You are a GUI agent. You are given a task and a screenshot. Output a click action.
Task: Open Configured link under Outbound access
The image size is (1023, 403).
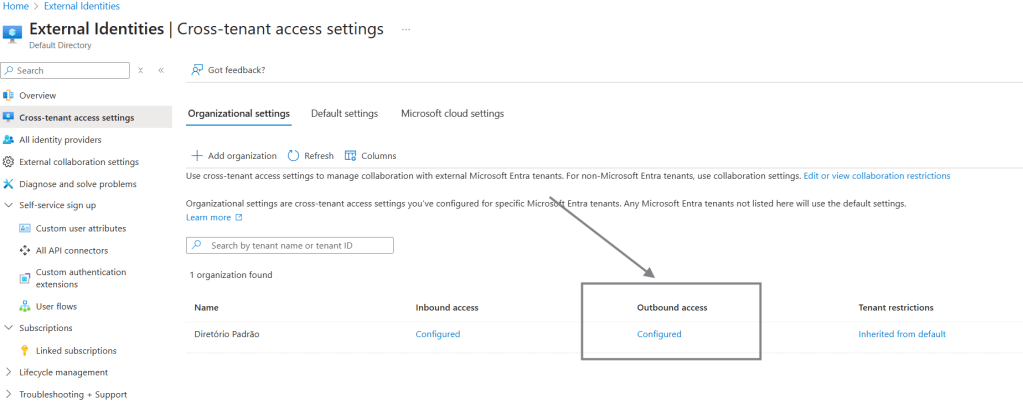[x=659, y=334]
